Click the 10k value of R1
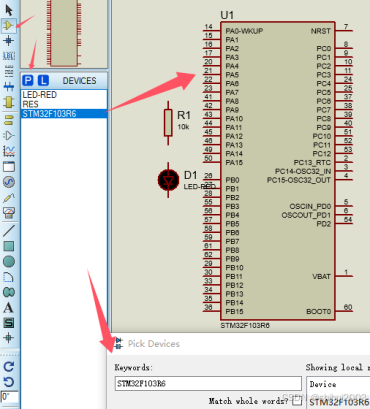 click(x=183, y=127)
